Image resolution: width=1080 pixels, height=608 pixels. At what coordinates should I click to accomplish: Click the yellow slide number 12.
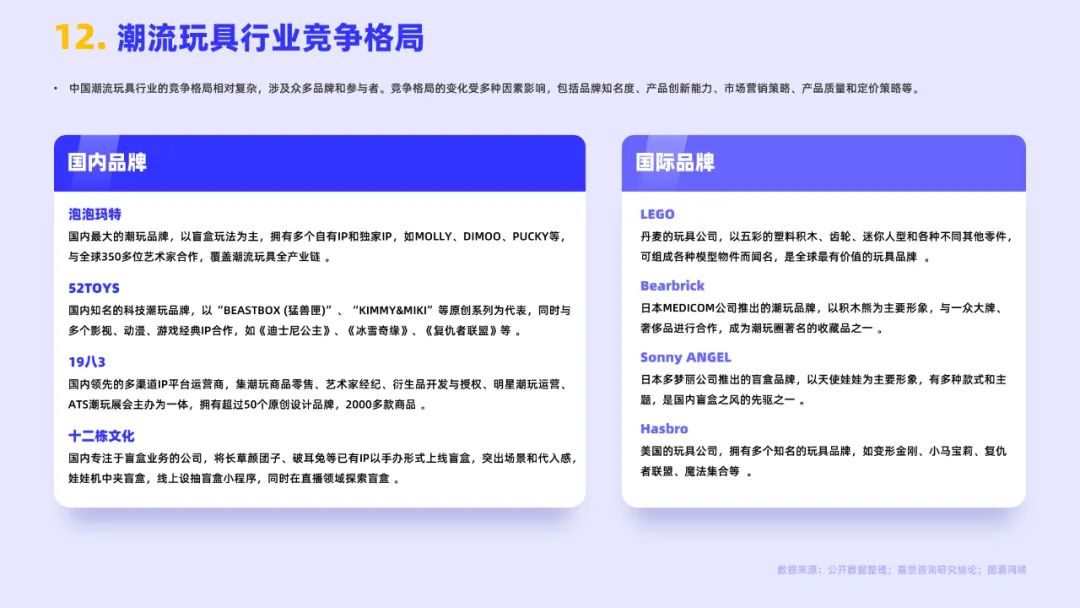pos(81,38)
